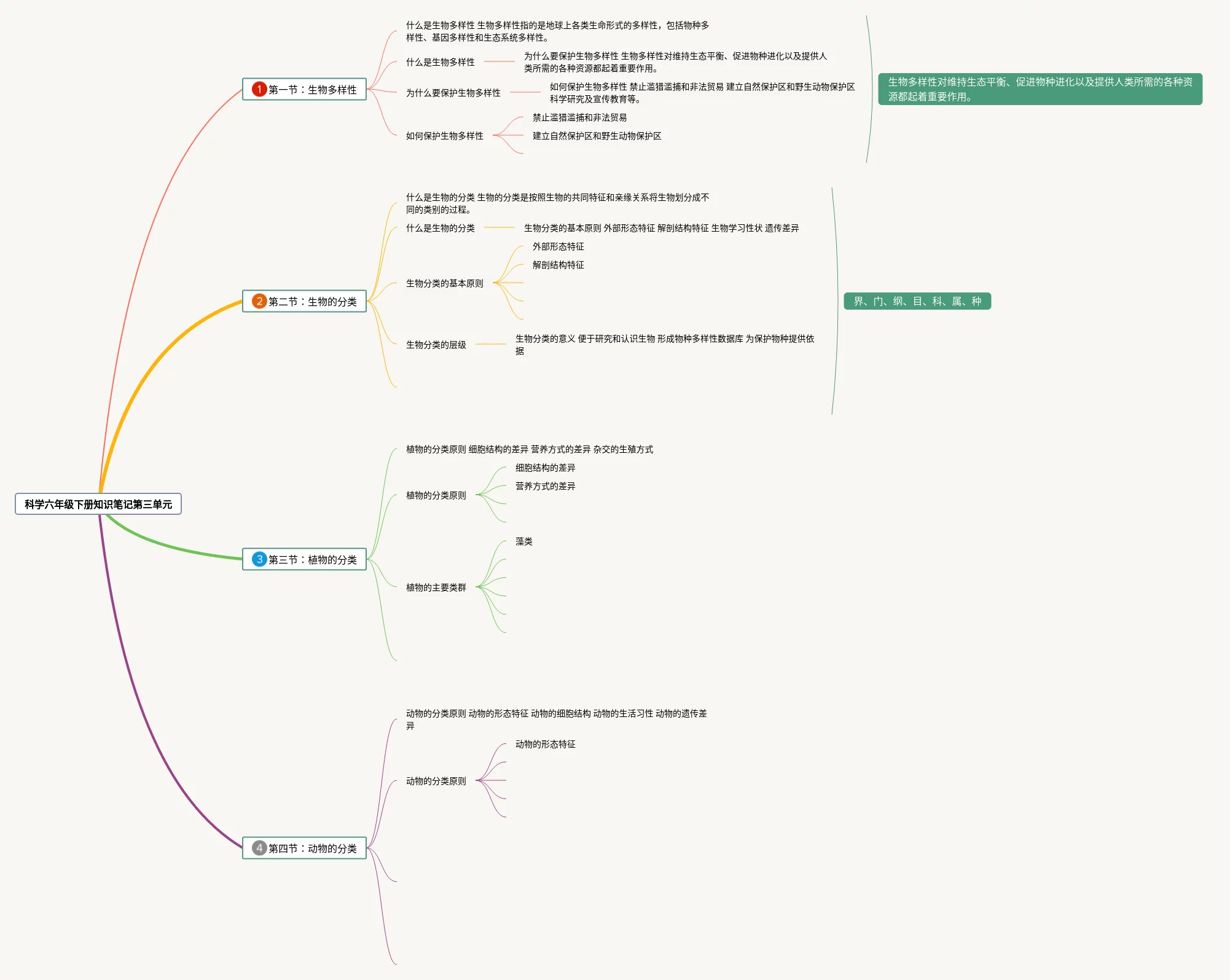This screenshot has height=980, width=1230.
Task: Click the paragraph starting 什么是生物多样性 生物多样性指的是
Action: point(557,31)
